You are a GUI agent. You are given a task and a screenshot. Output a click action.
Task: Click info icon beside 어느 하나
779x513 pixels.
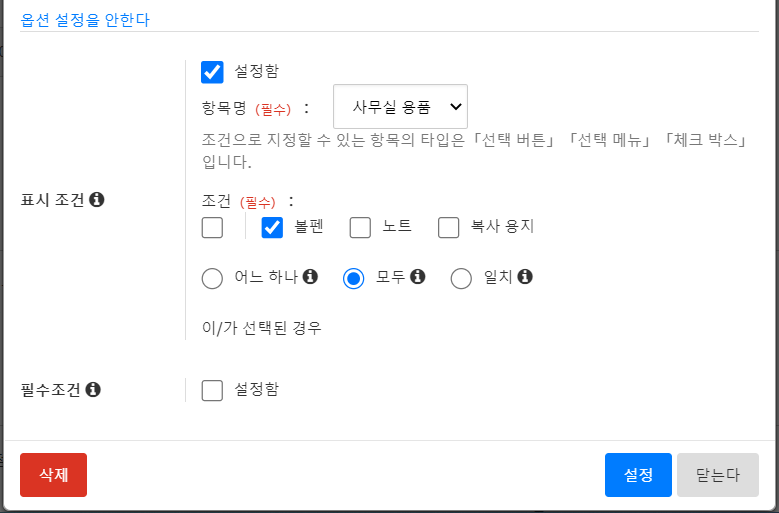pos(310,277)
